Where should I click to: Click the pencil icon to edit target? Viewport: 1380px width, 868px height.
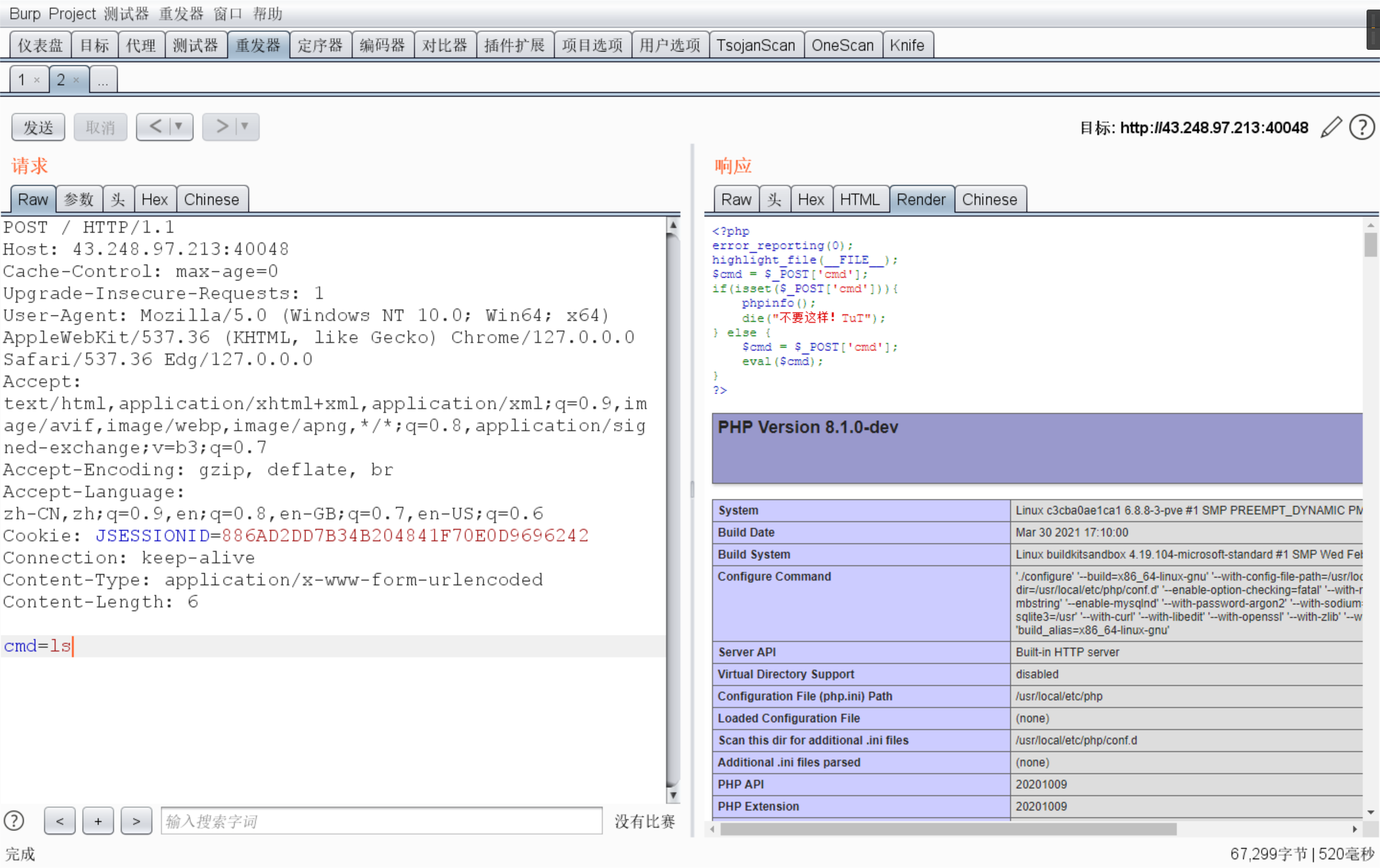(x=1331, y=127)
